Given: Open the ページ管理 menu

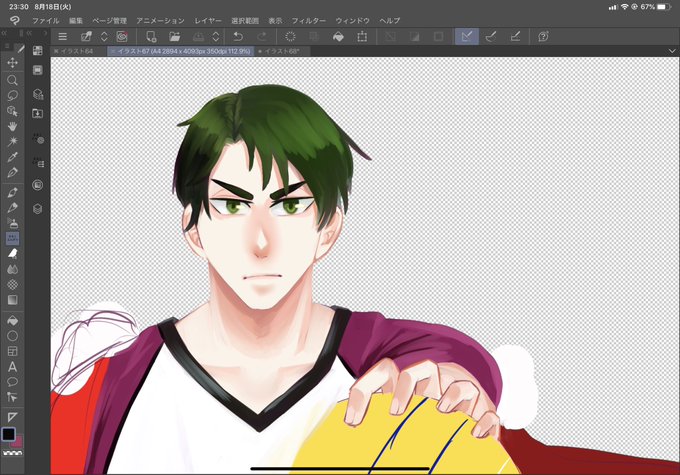Looking at the screenshot, I should pos(109,20).
